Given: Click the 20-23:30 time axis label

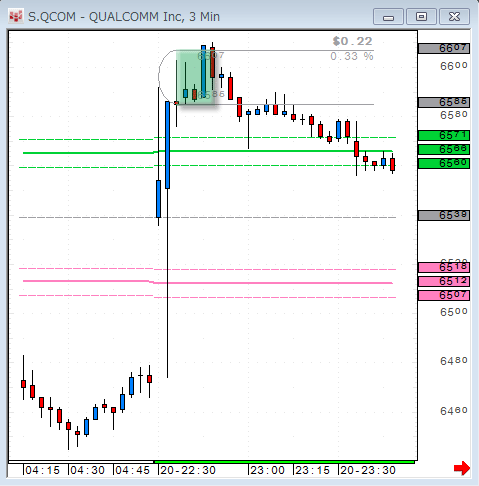Looking at the screenshot, I should tap(368, 470).
